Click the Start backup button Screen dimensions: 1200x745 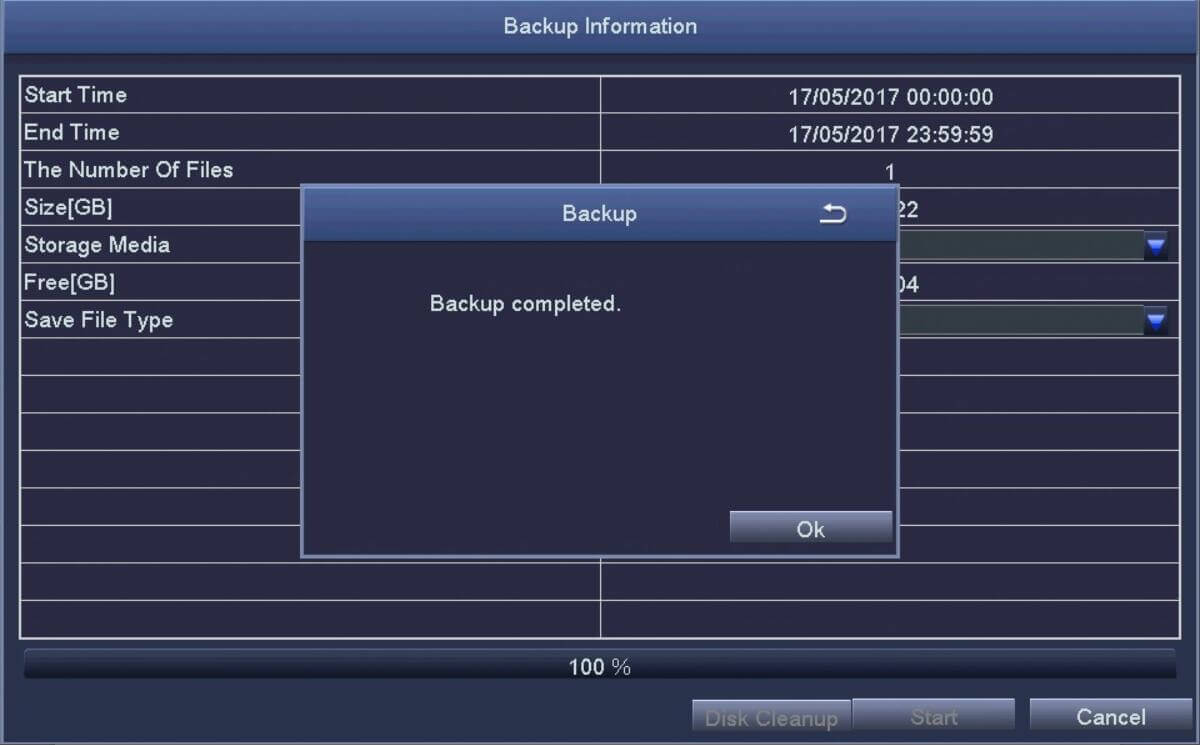(x=934, y=716)
